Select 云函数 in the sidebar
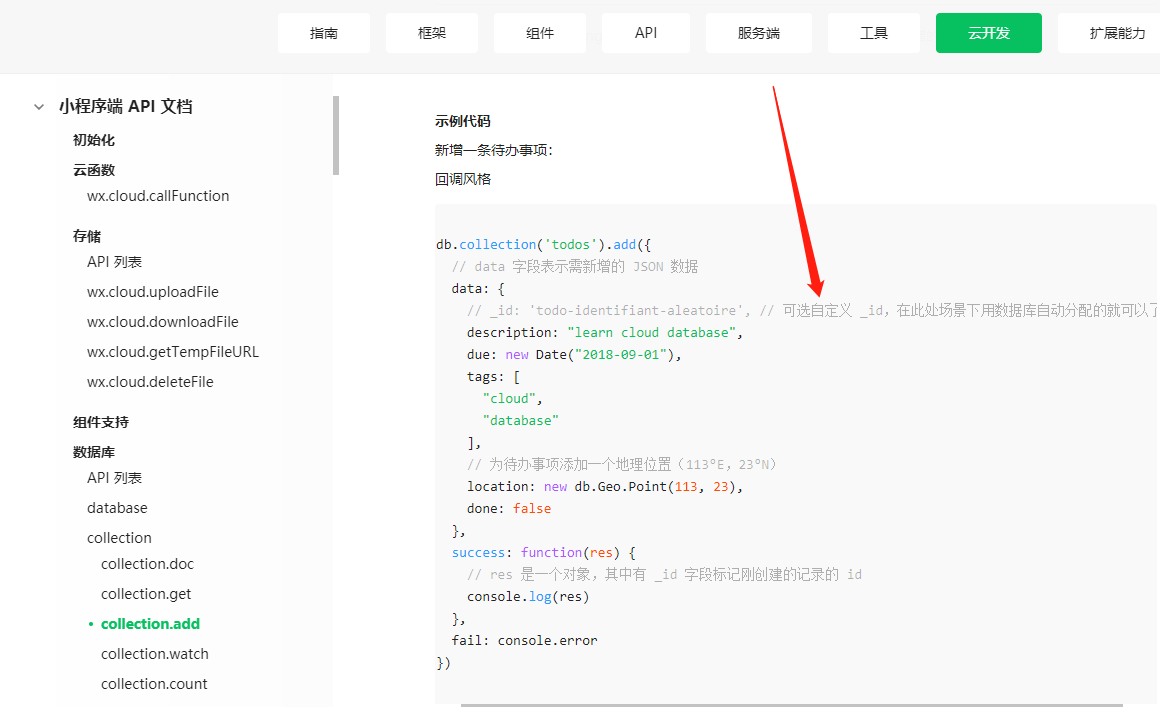 click(94, 170)
